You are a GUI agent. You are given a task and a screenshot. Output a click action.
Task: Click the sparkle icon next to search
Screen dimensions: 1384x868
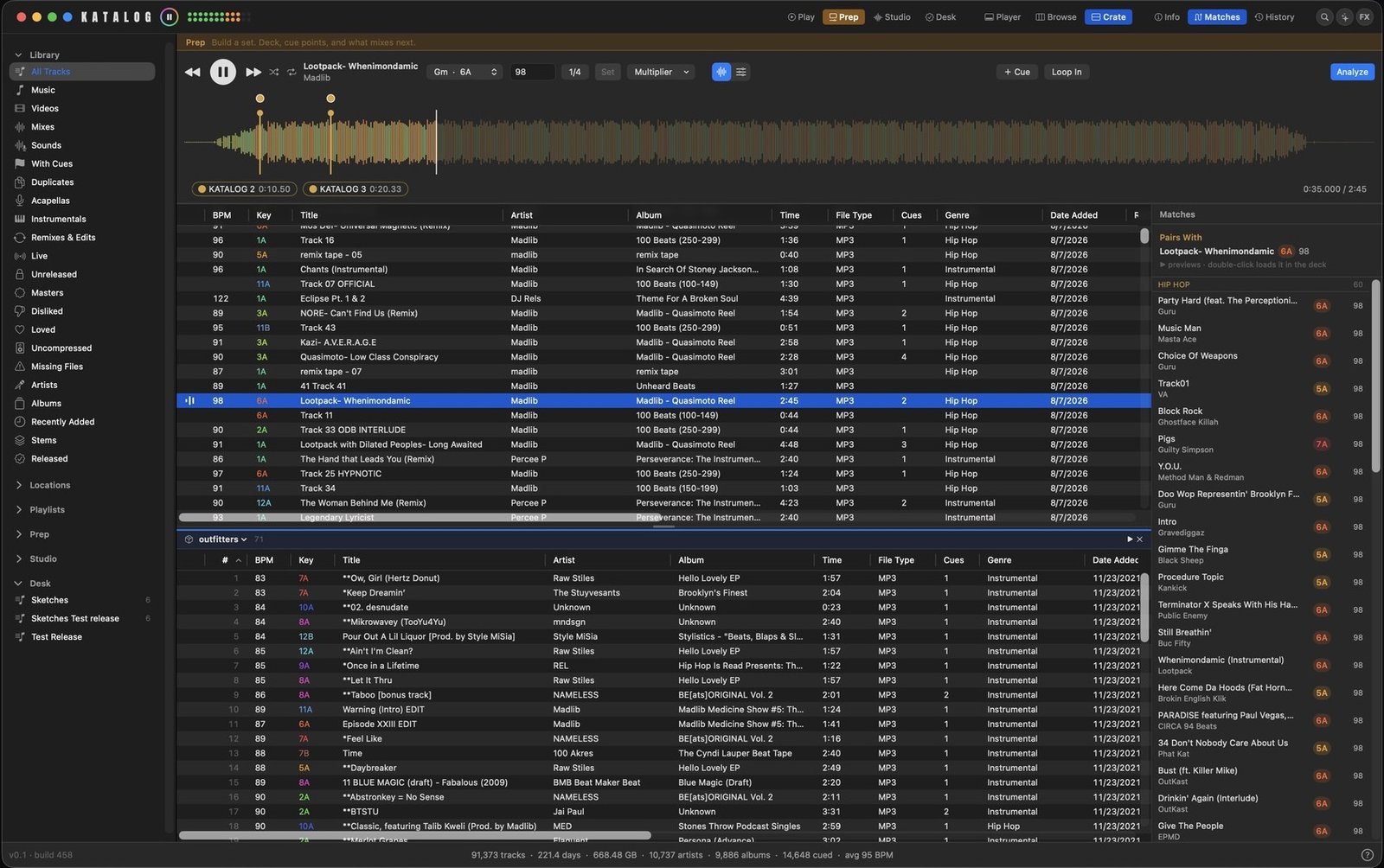point(1344,16)
